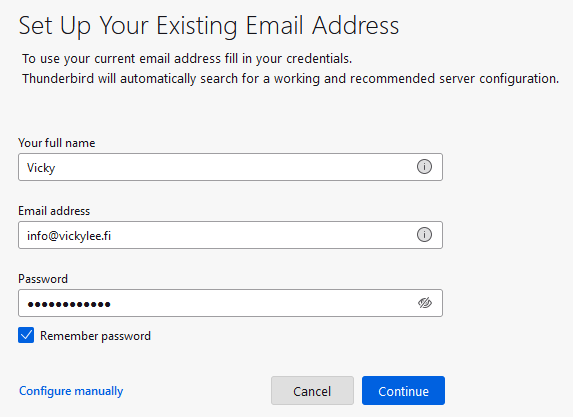Click the Cancel button
This screenshot has height=417, width=573.
pyautogui.click(x=312, y=391)
